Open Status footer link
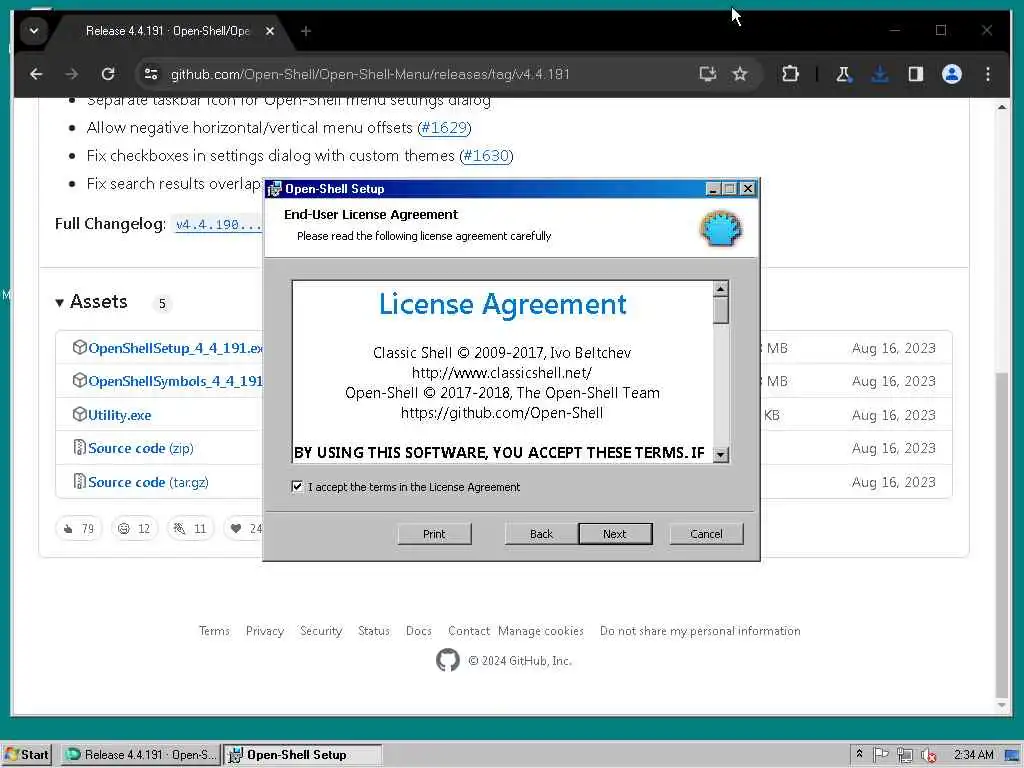 pos(374,631)
